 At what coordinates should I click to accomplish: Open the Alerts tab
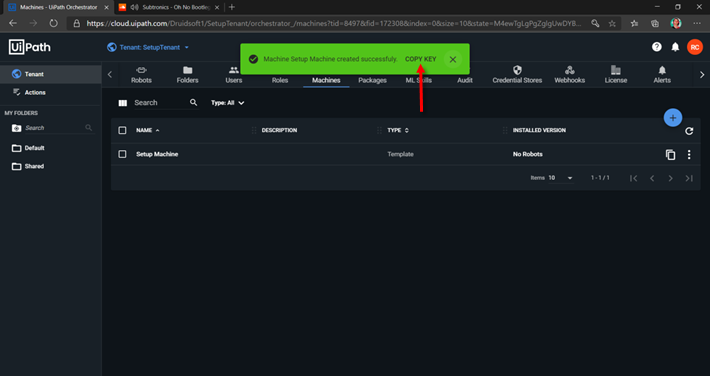tap(662, 75)
